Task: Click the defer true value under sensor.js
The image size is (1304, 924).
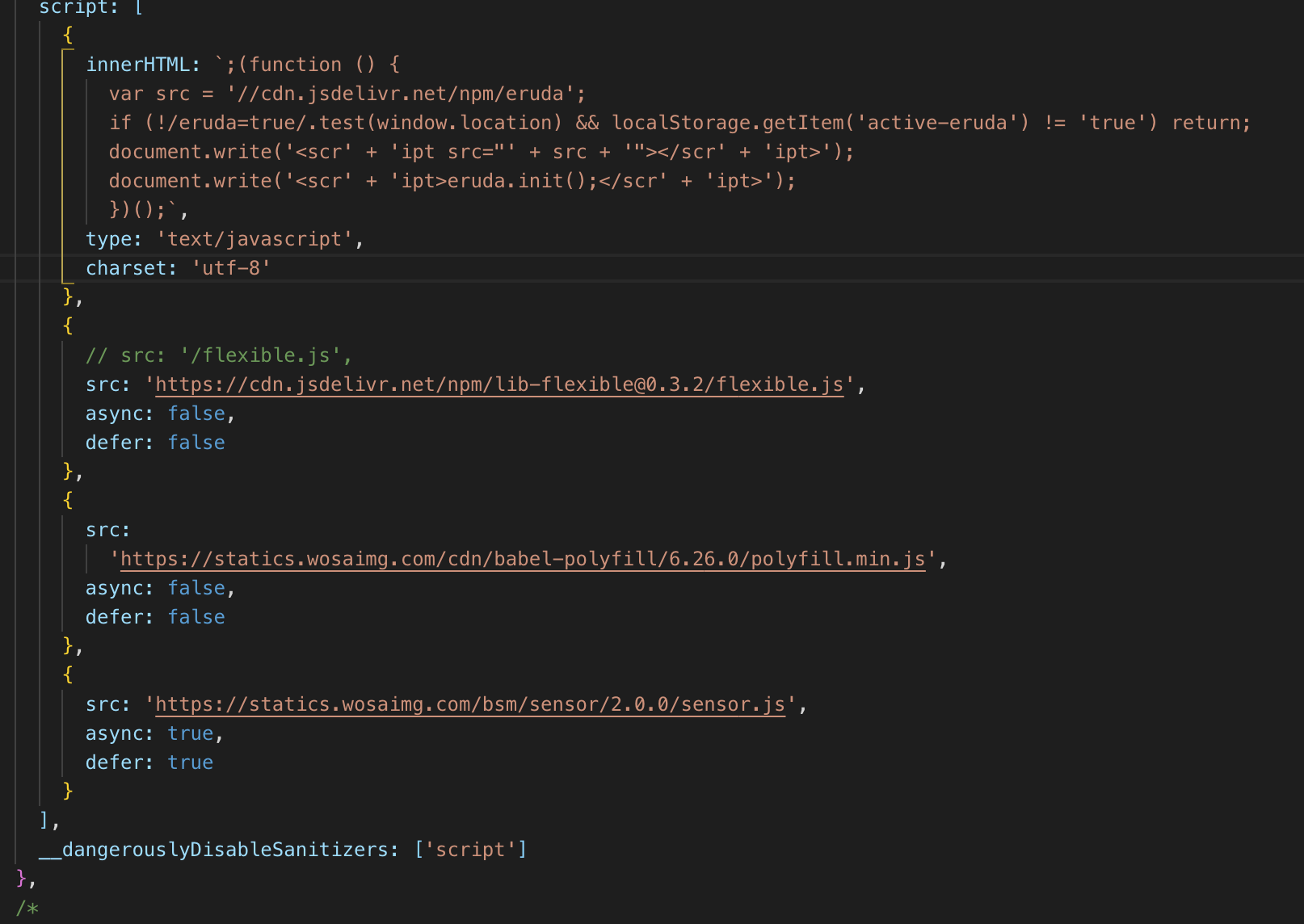Action: [190, 762]
